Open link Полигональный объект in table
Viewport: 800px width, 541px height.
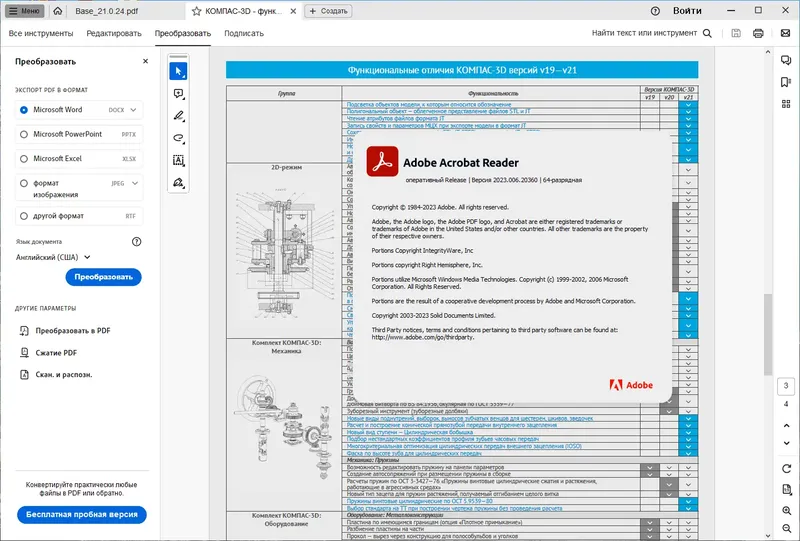click(x=438, y=111)
